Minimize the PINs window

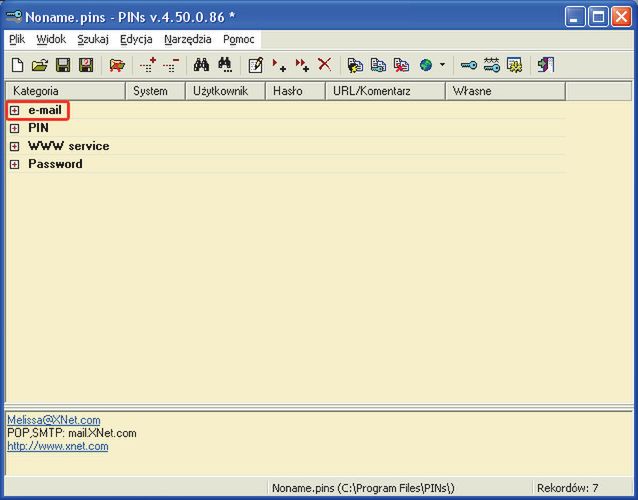point(575,17)
